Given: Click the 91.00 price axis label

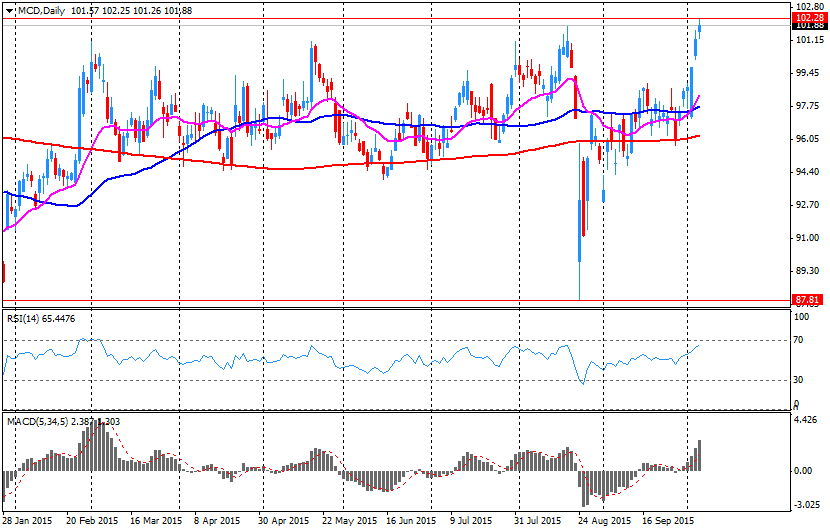Looking at the screenshot, I should [x=808, y=238].
